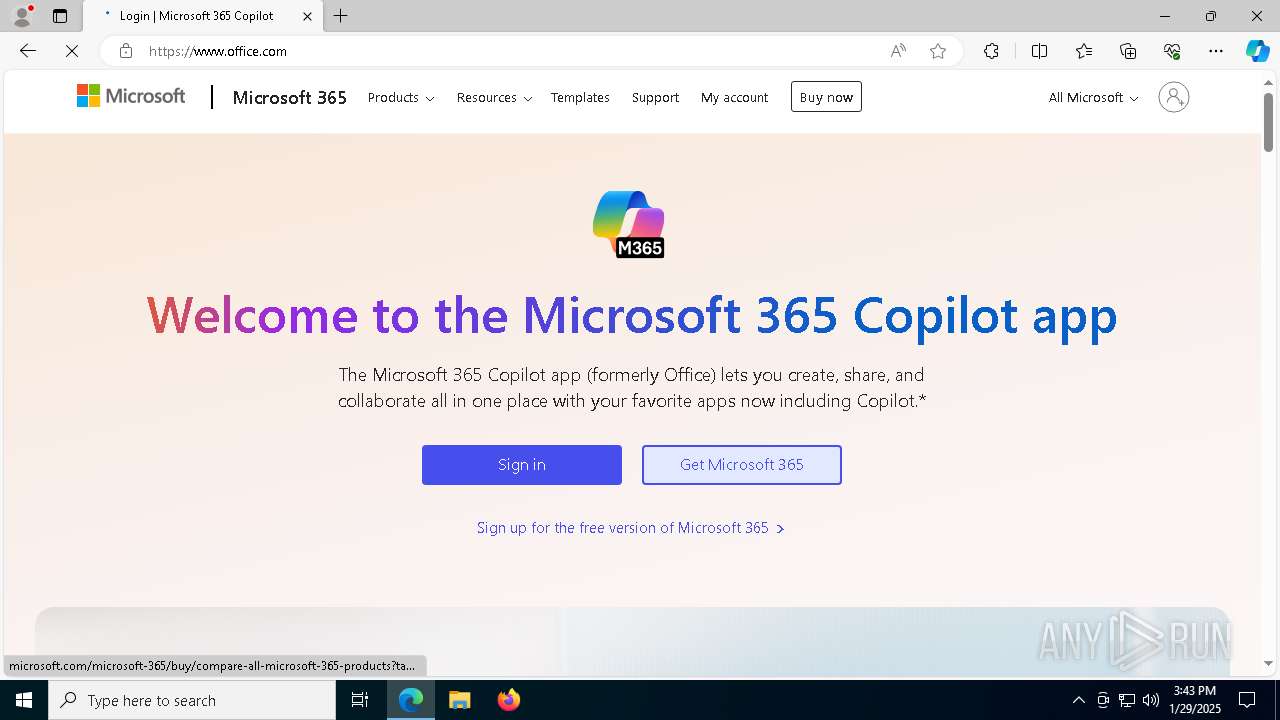
Task: Click the taskbar clock and date
Action: click(1194, 700)
